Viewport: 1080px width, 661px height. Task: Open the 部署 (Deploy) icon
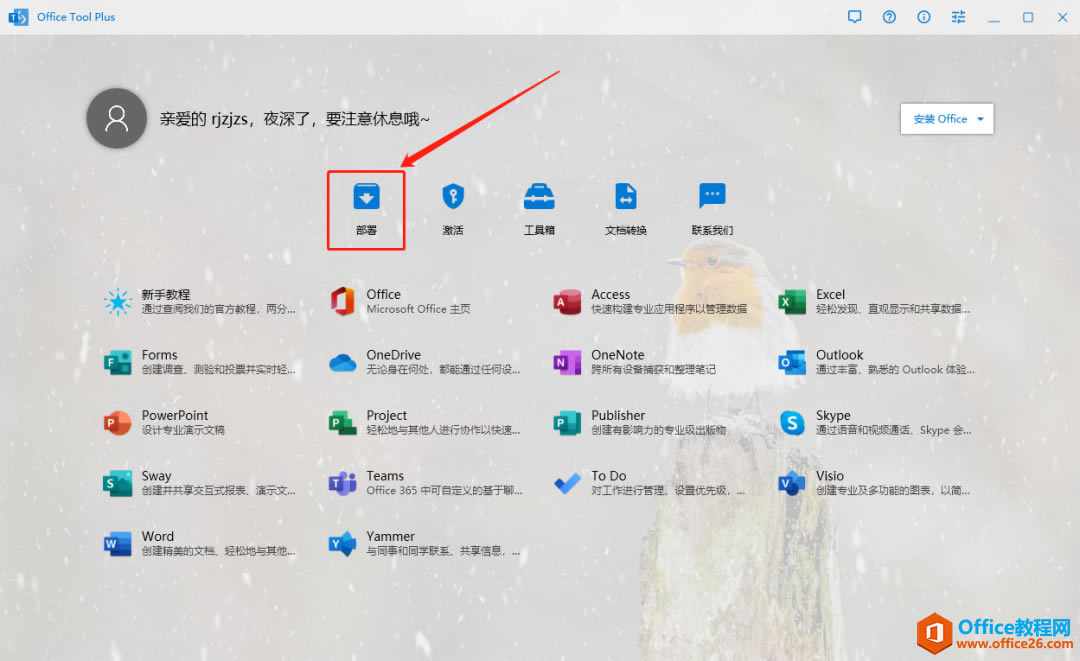[x=366, y=196]
